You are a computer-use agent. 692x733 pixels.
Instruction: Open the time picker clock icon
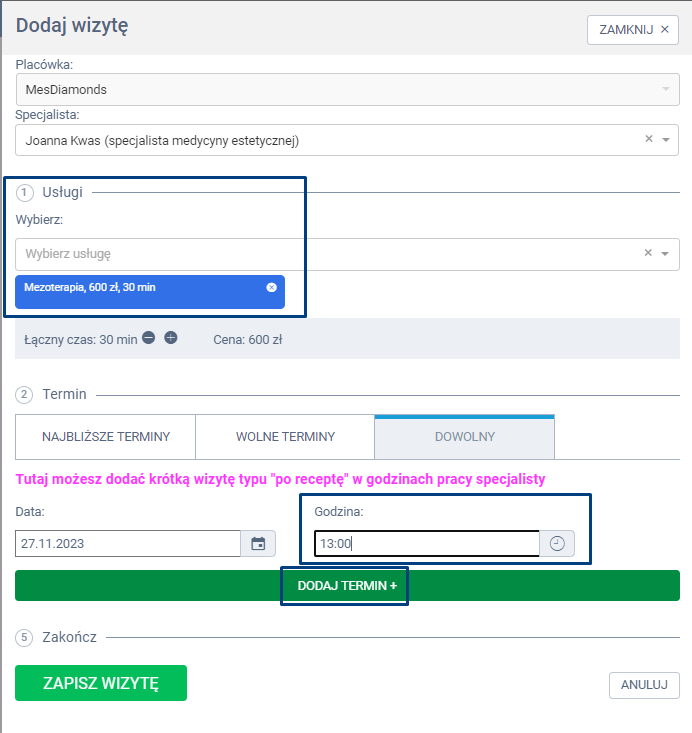point(557,544)
